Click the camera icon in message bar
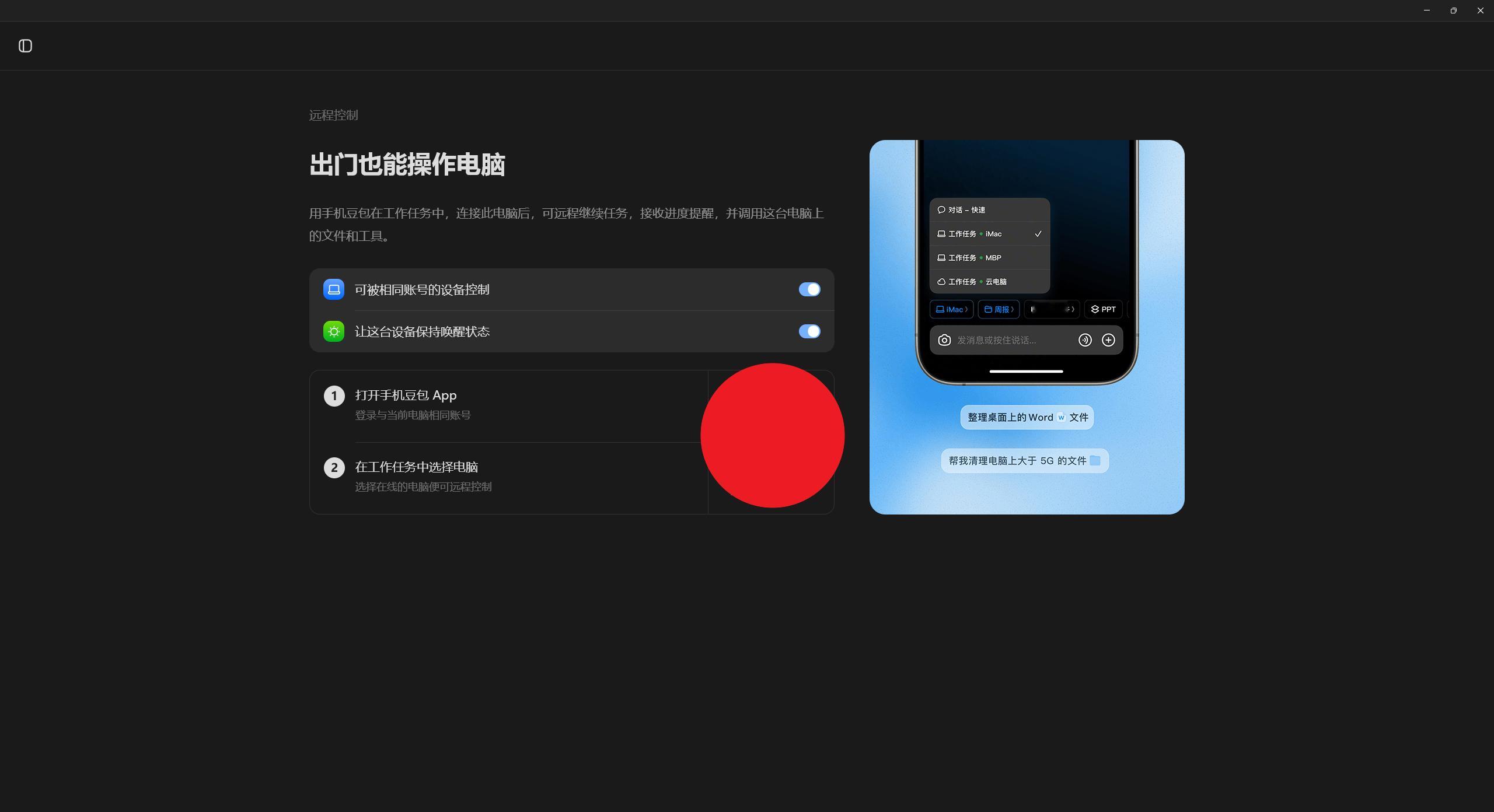 coord(944,340)
